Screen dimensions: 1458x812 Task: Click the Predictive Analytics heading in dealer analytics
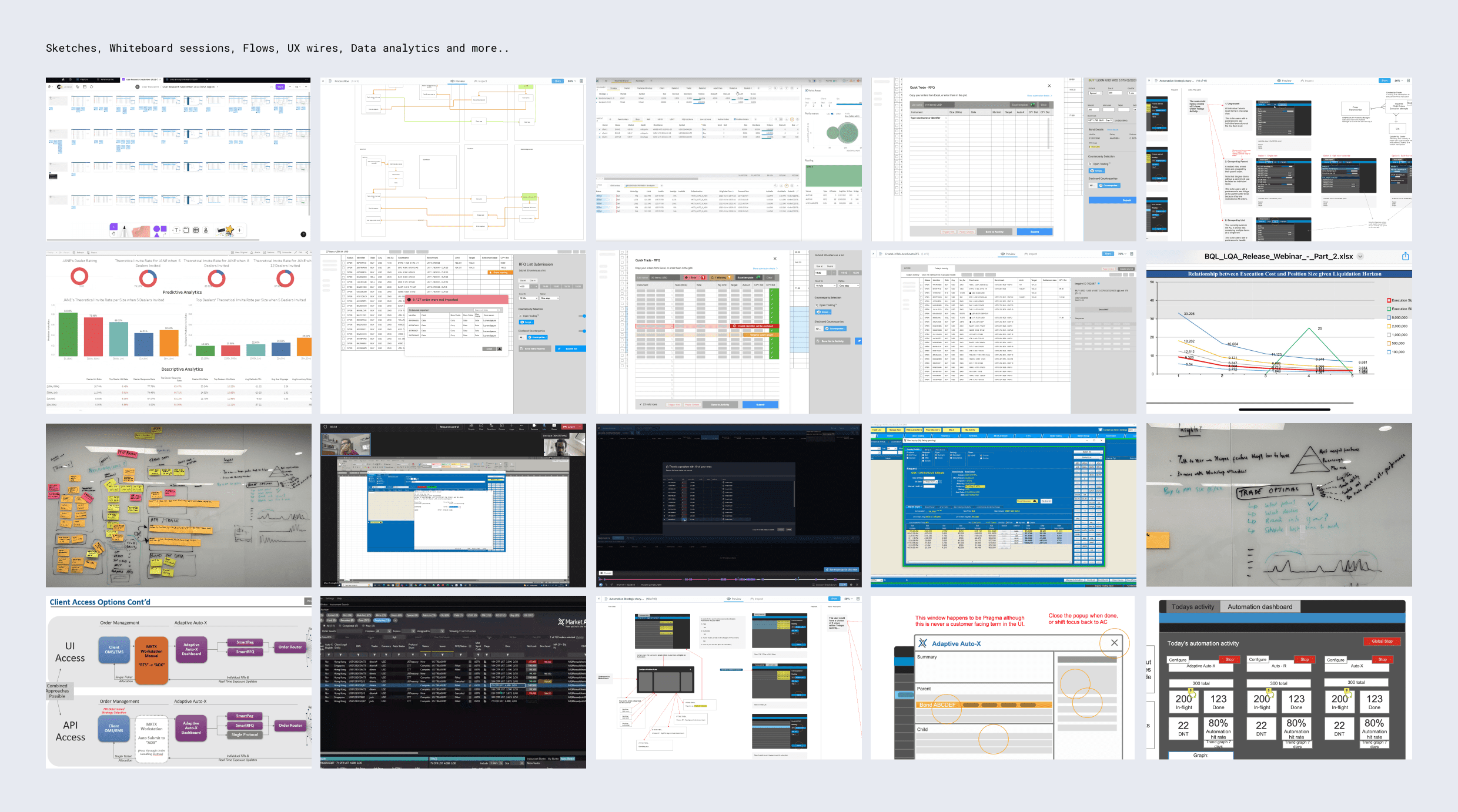point(182,292)
